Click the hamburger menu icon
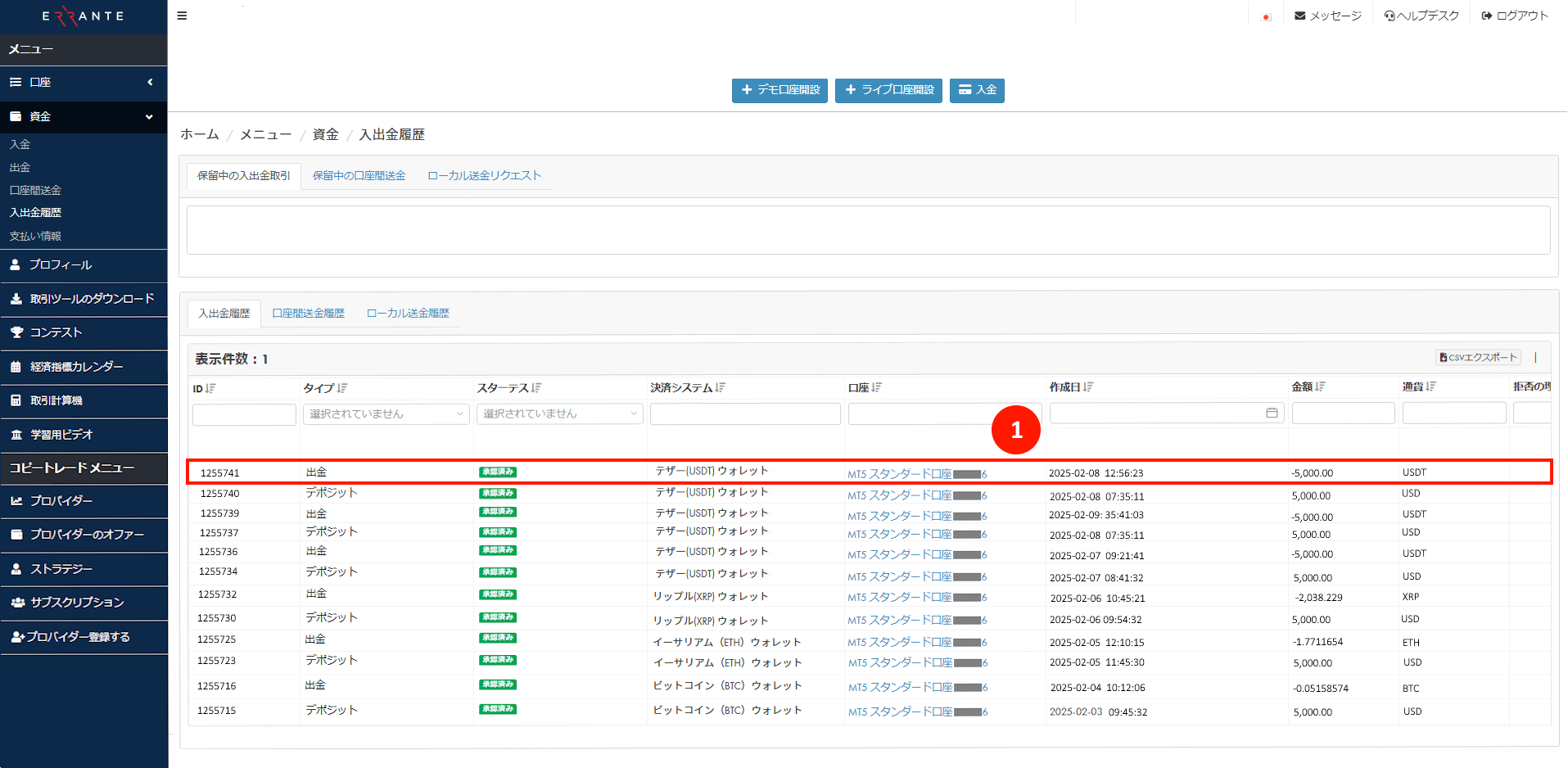The image size is (1568, 768). tap(182, 16)
